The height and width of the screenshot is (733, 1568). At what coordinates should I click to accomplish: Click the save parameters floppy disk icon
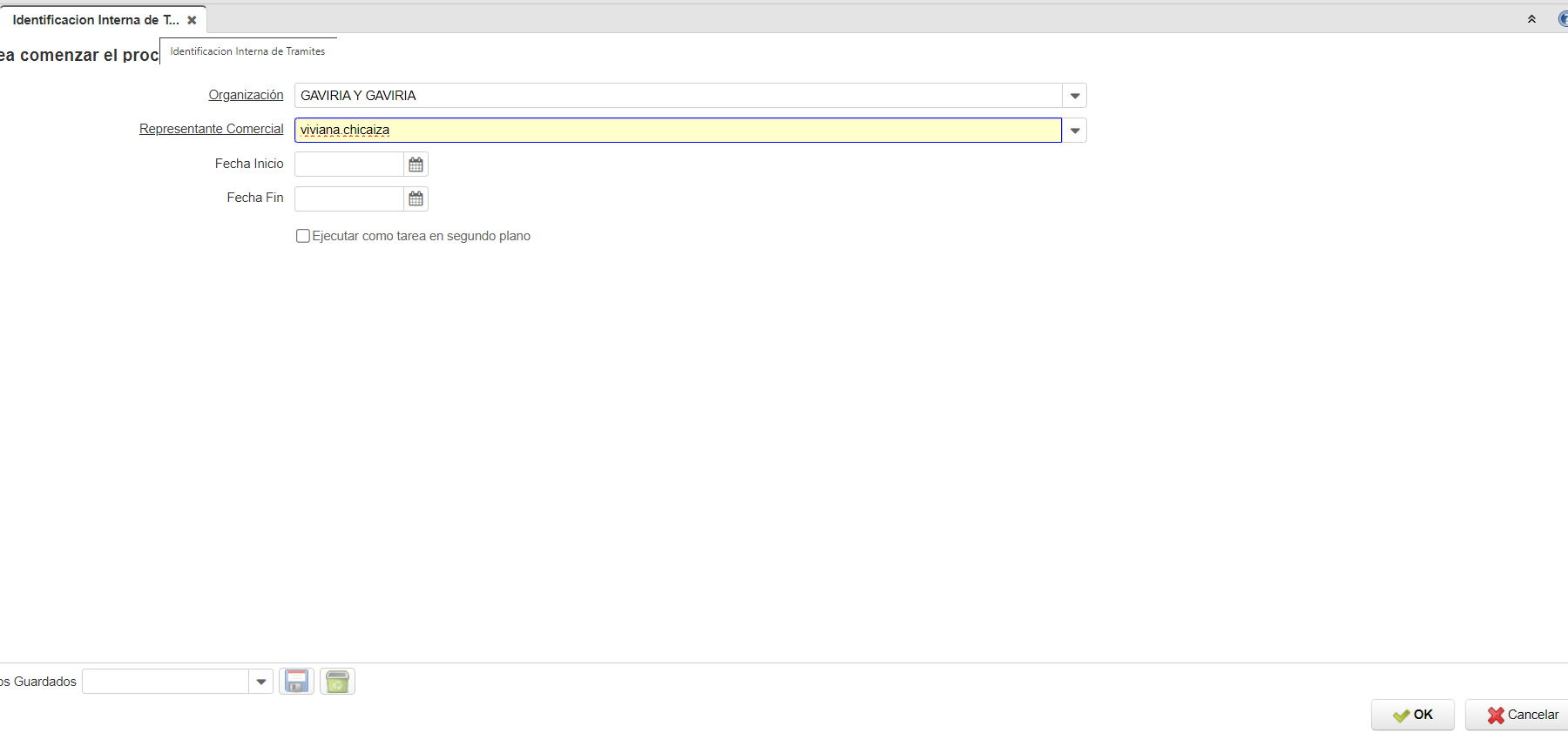[x=297, y=682]
